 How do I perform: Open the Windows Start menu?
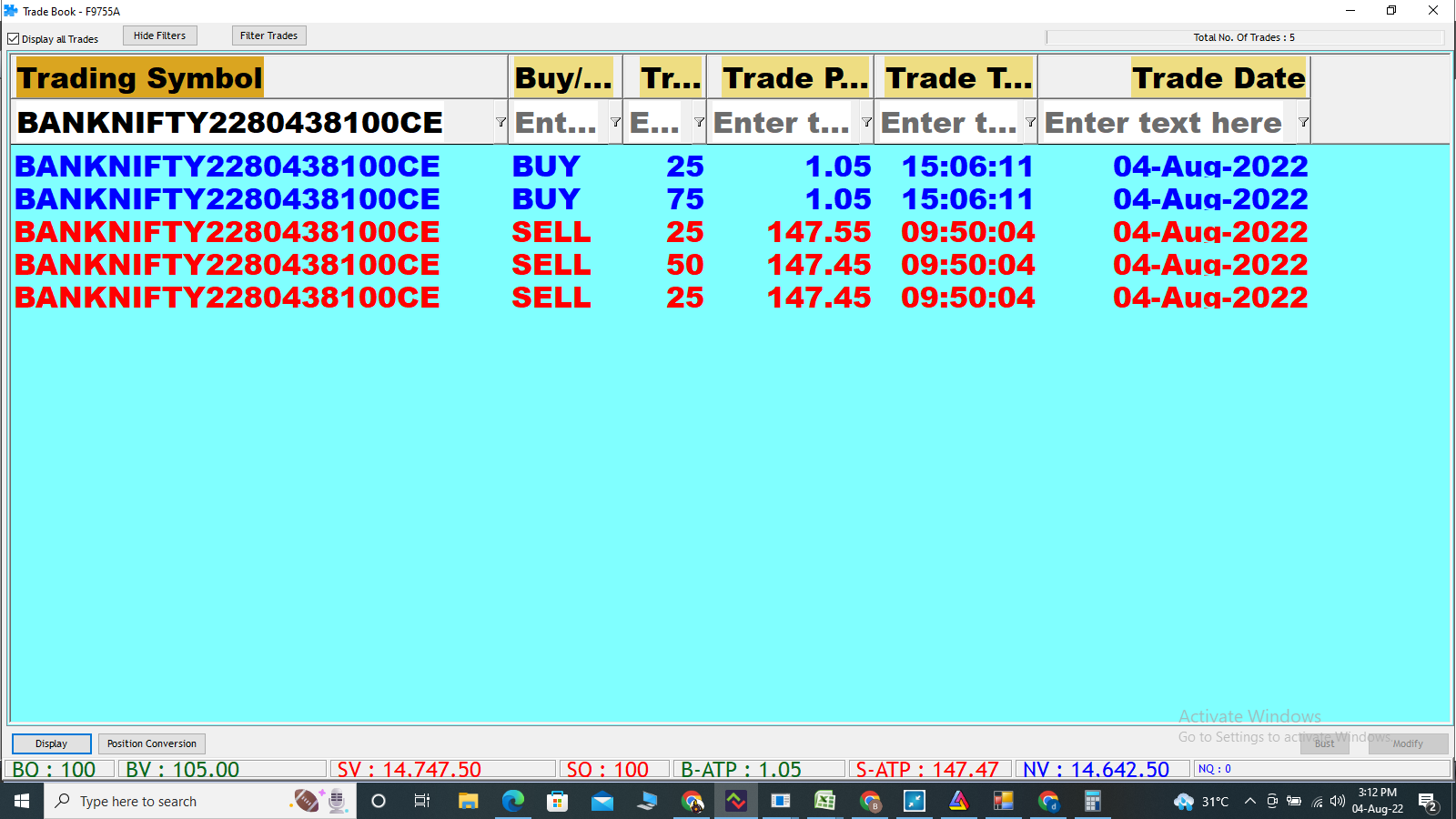[x=22, y=801]
